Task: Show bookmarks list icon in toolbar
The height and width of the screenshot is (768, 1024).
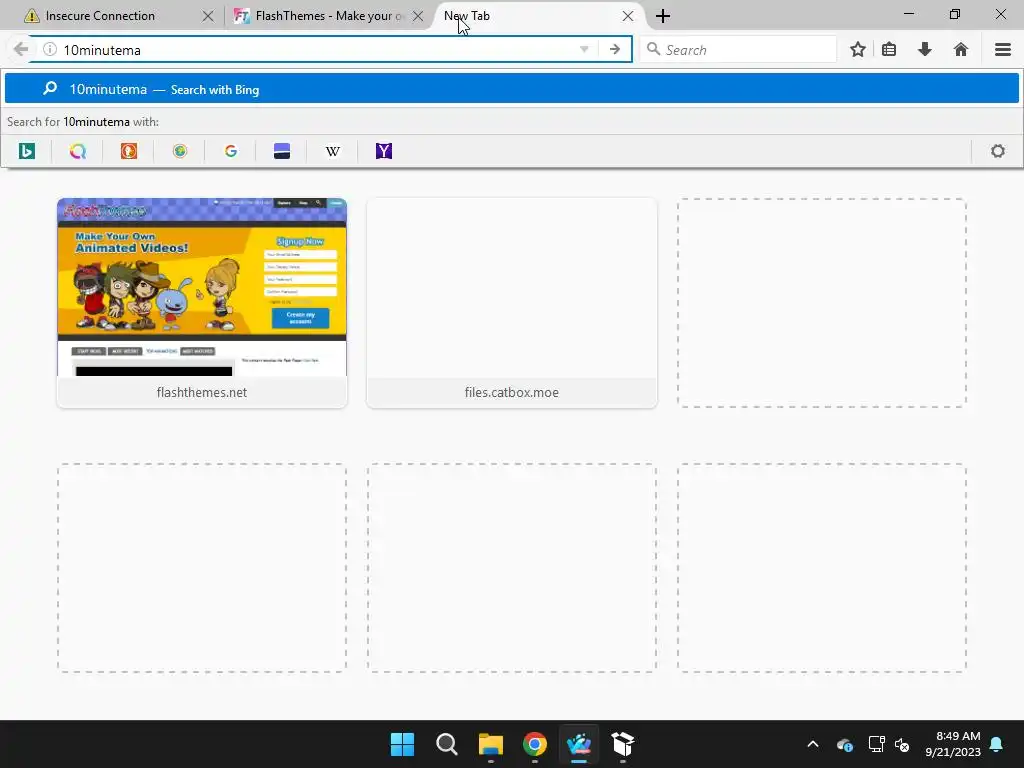Action: coord(889,50)
